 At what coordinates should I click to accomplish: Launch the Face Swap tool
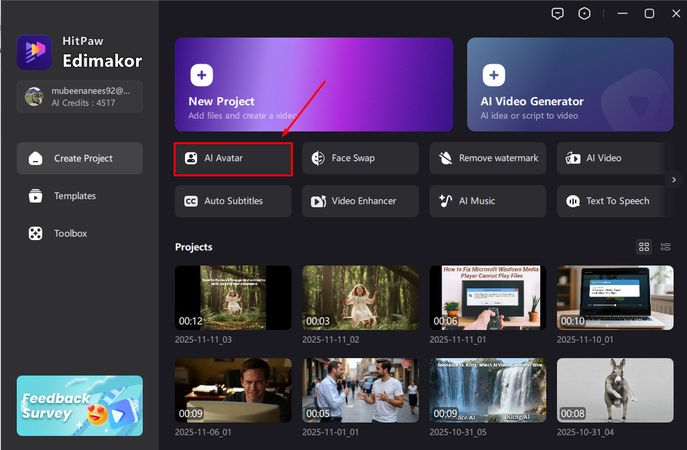click(360, 158)
